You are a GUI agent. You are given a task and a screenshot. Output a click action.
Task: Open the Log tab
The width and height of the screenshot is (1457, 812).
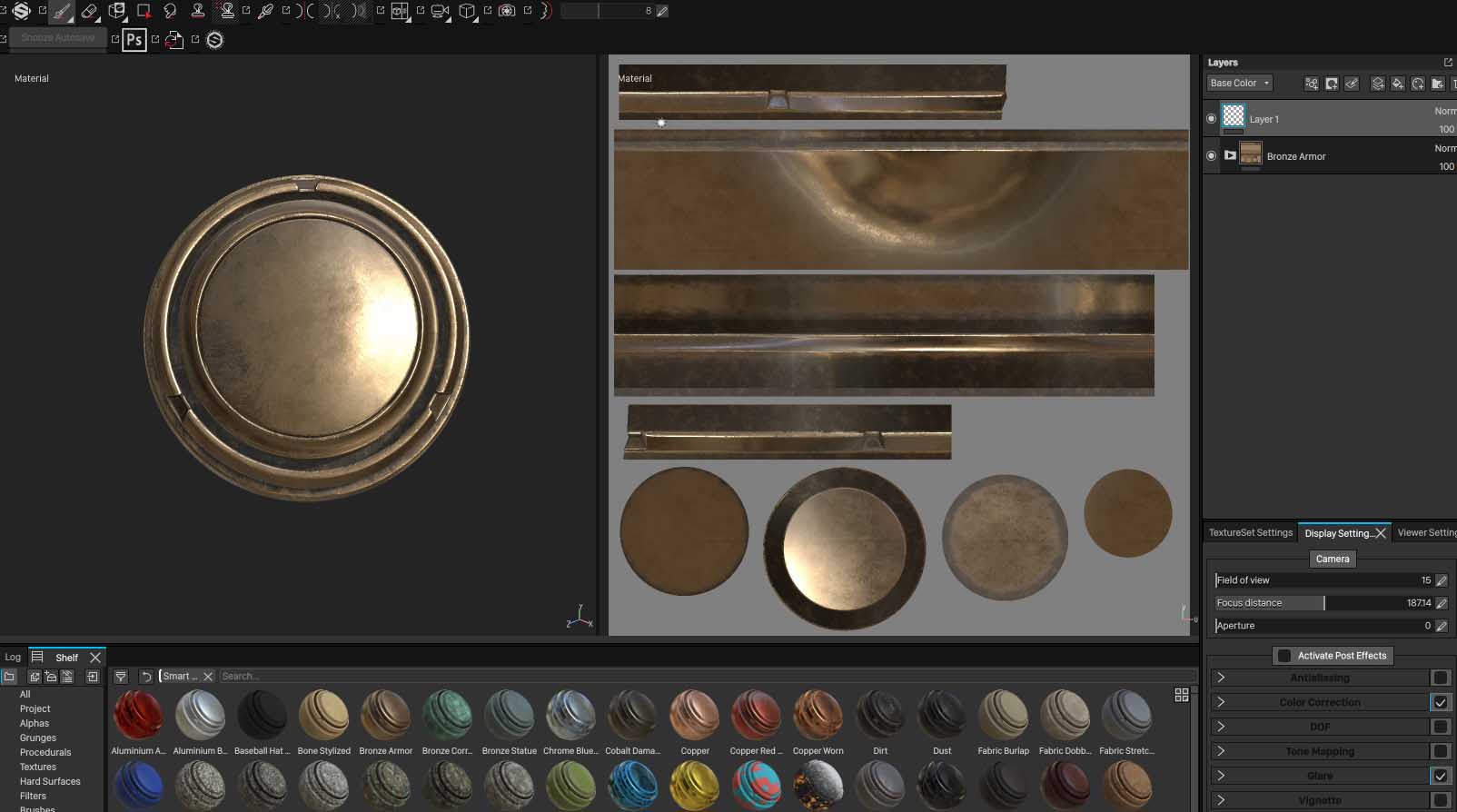point(13,658)
